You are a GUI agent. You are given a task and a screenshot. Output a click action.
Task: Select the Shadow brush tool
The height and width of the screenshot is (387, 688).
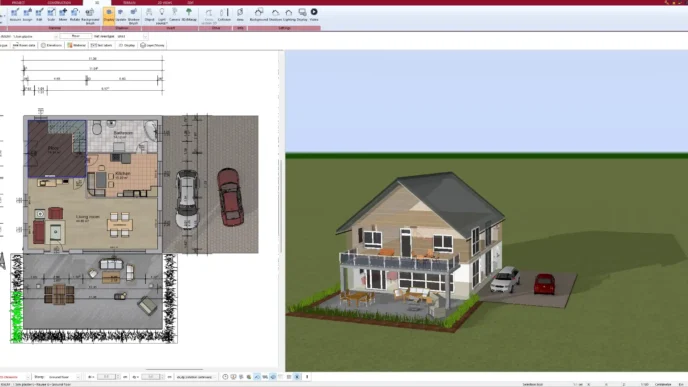(133, 15)
